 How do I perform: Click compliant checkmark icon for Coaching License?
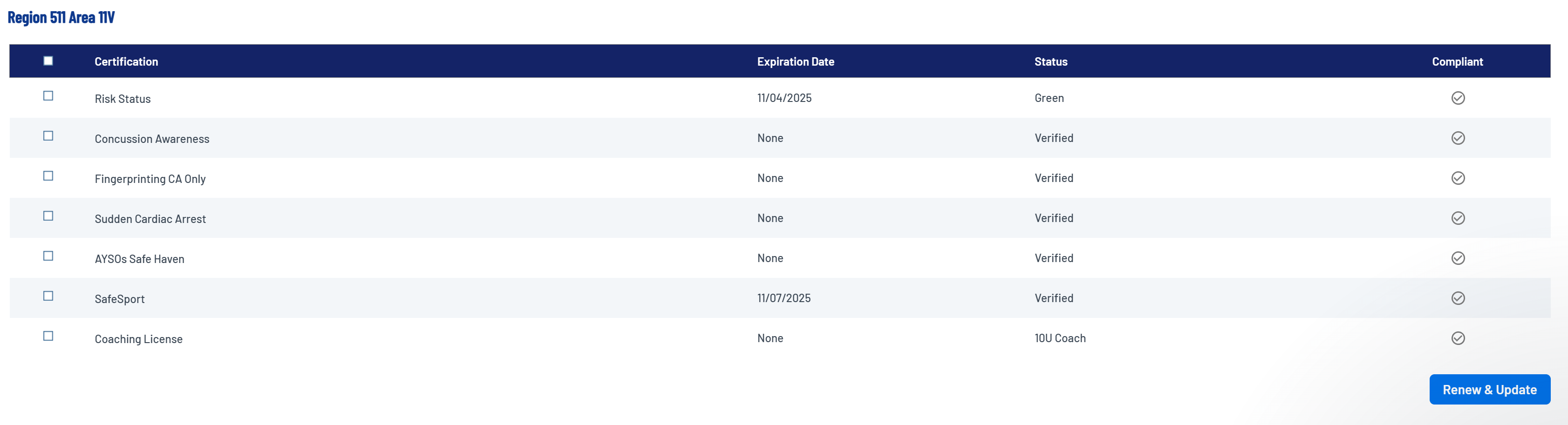tap(1457, 338)
